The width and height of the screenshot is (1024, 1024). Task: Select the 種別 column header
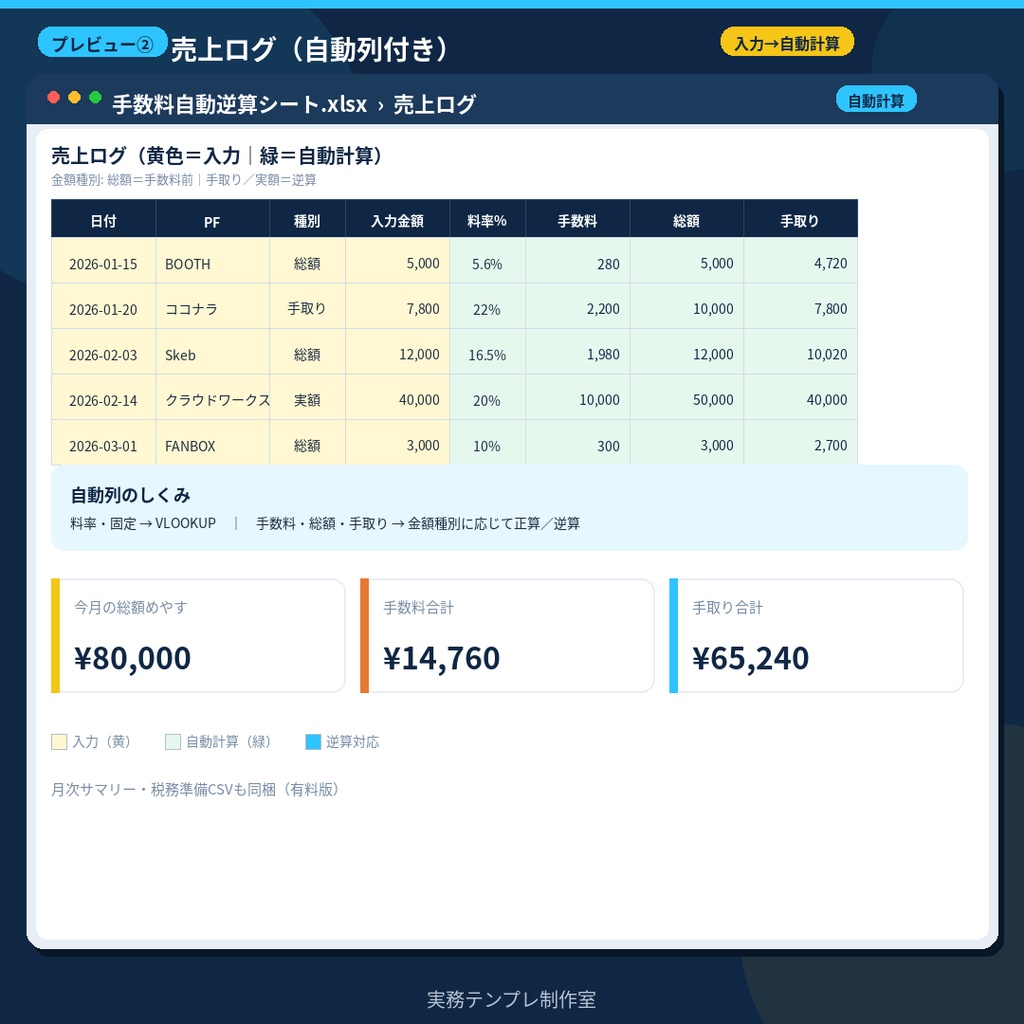307,219
